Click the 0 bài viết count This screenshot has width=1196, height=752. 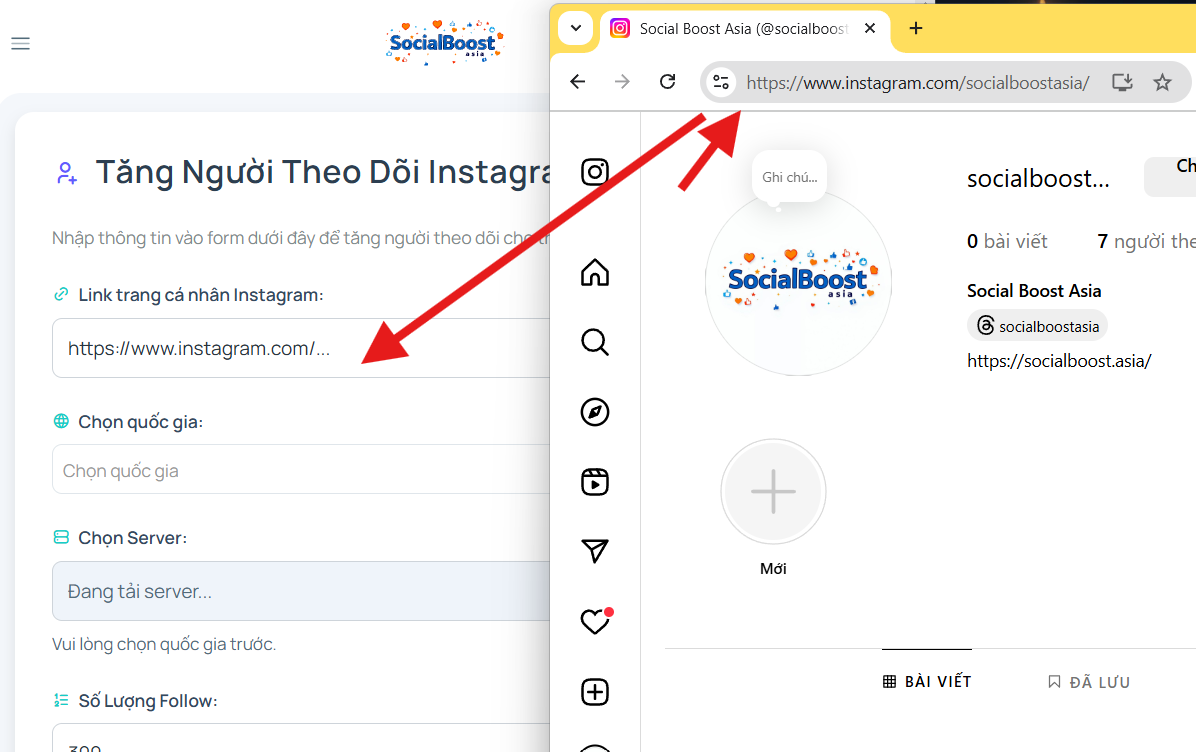(x=1007, y=242)
